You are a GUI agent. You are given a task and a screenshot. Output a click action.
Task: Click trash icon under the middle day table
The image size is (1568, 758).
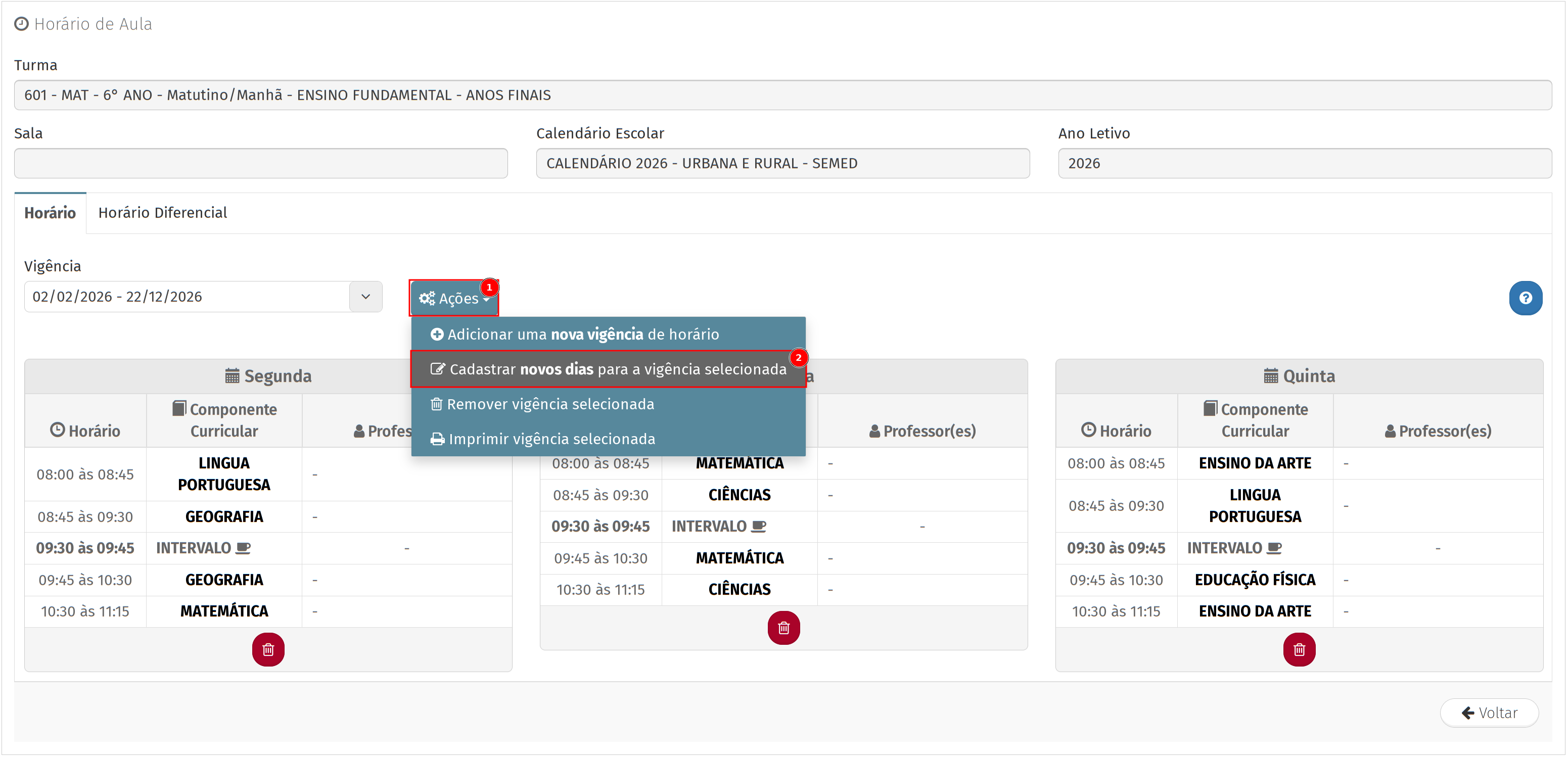(783, 628)
